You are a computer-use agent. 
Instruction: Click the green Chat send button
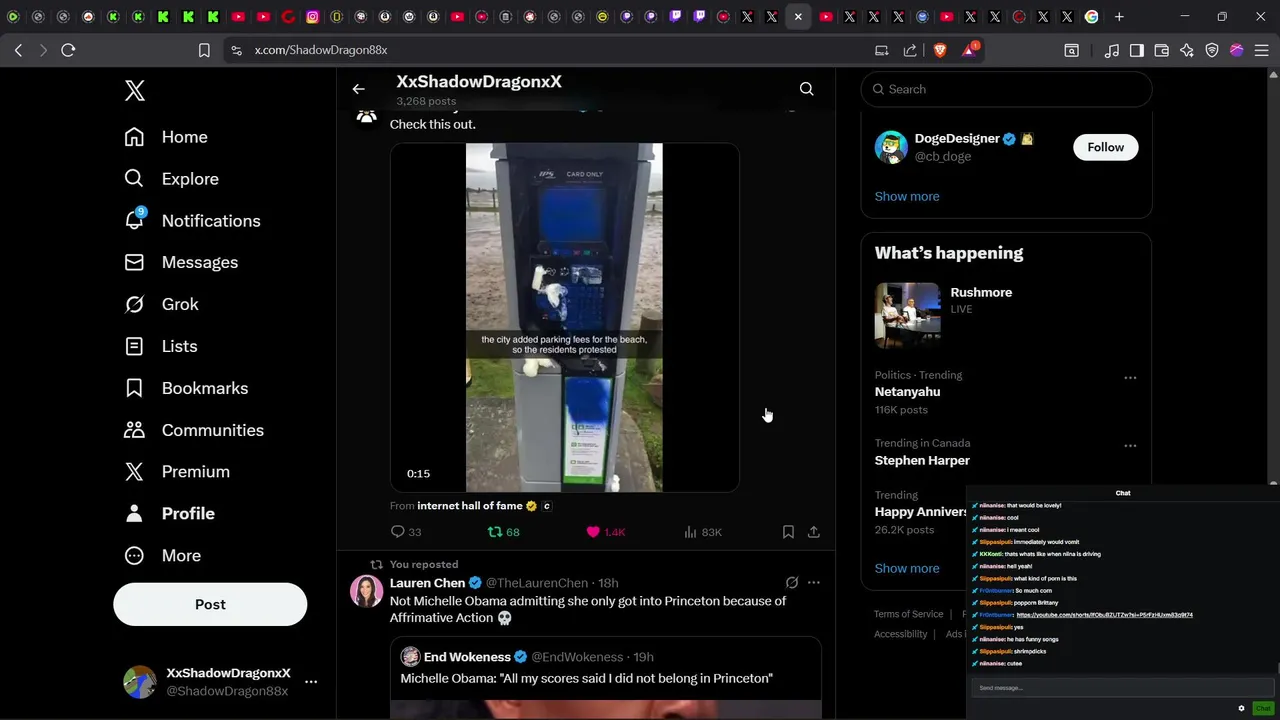[x=1262, y=708]
